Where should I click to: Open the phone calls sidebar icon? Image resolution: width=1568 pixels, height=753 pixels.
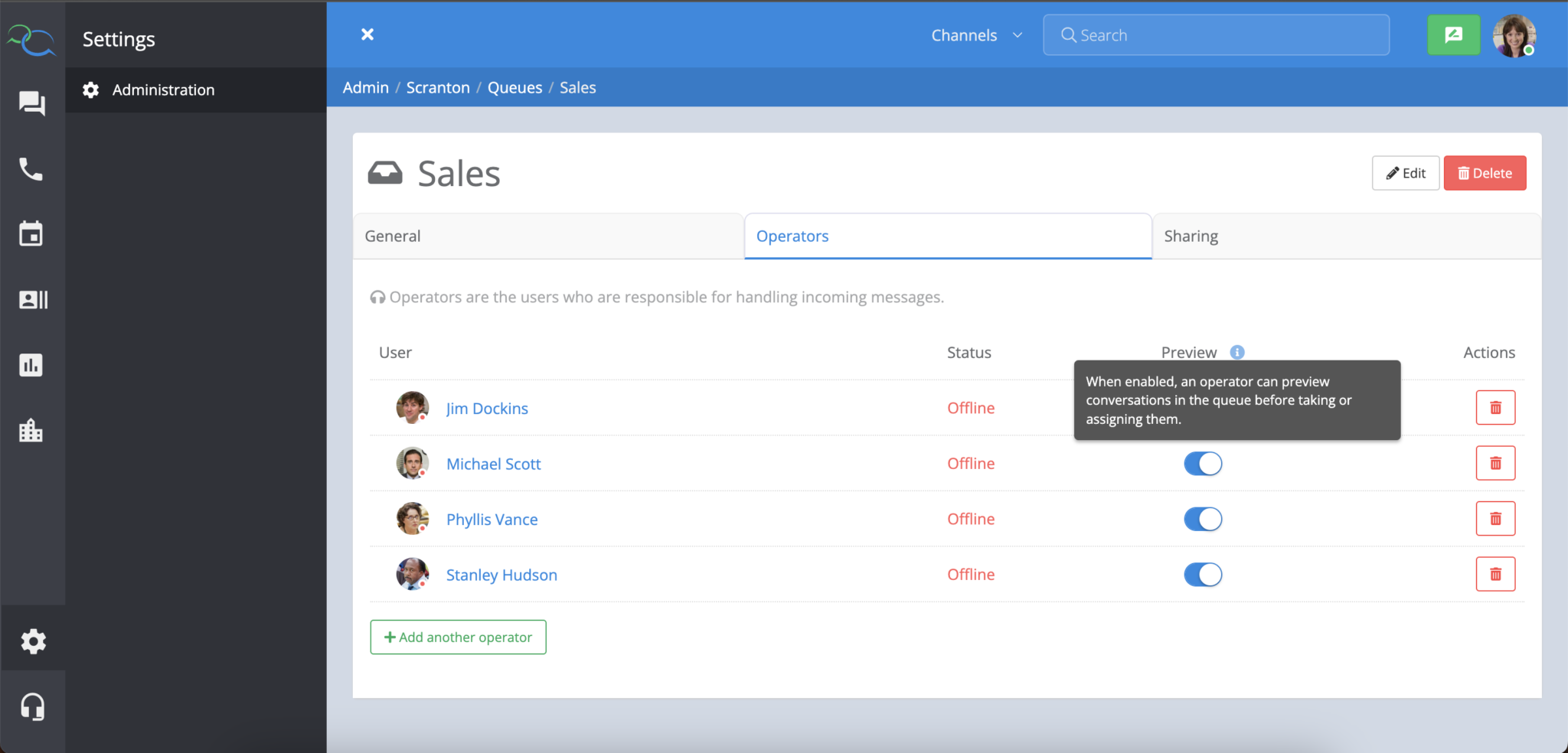pos(31,169)
